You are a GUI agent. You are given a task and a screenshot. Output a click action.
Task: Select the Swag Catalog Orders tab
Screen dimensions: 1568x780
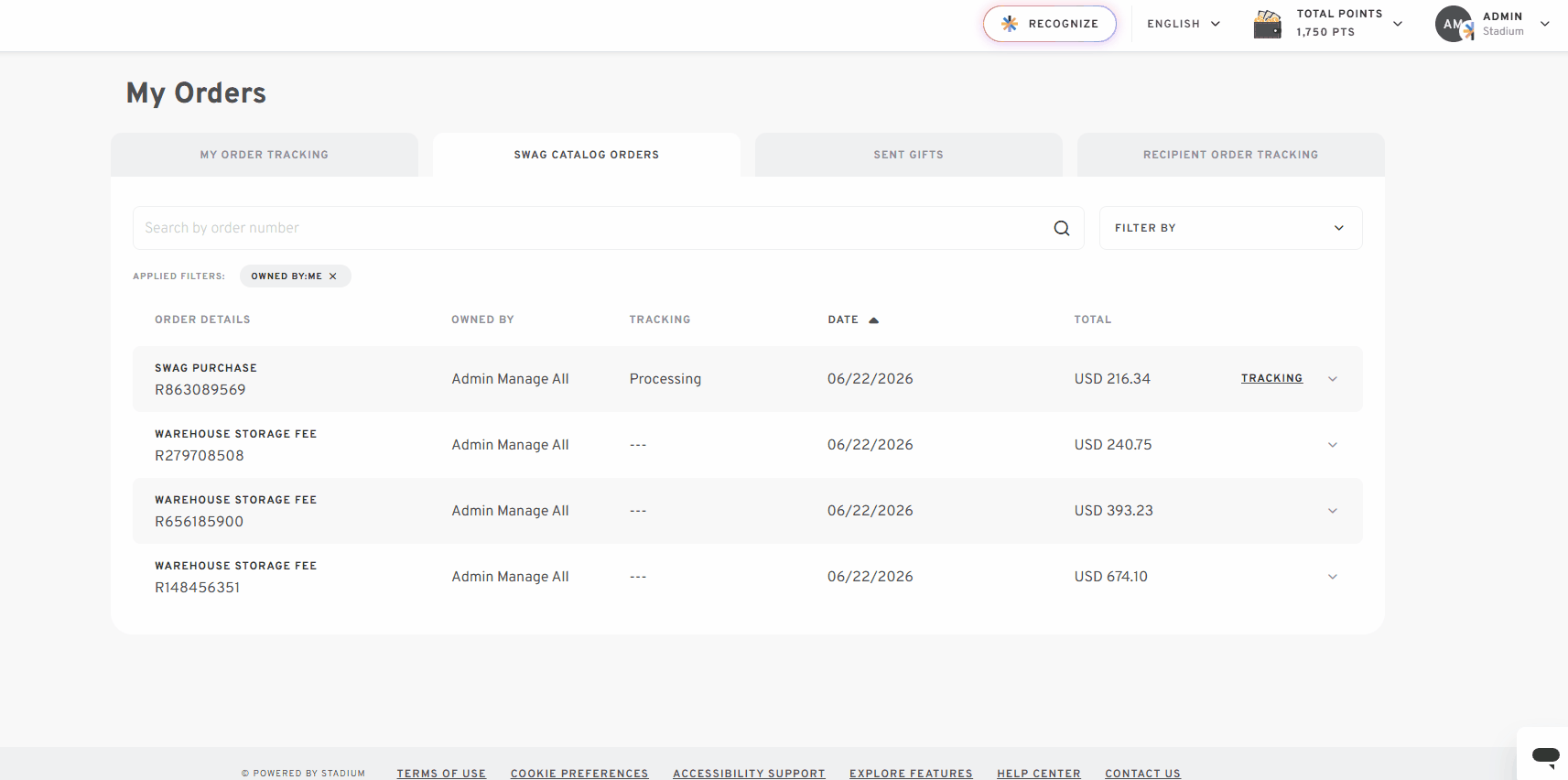pyautogui.click(x=587, y=155)
